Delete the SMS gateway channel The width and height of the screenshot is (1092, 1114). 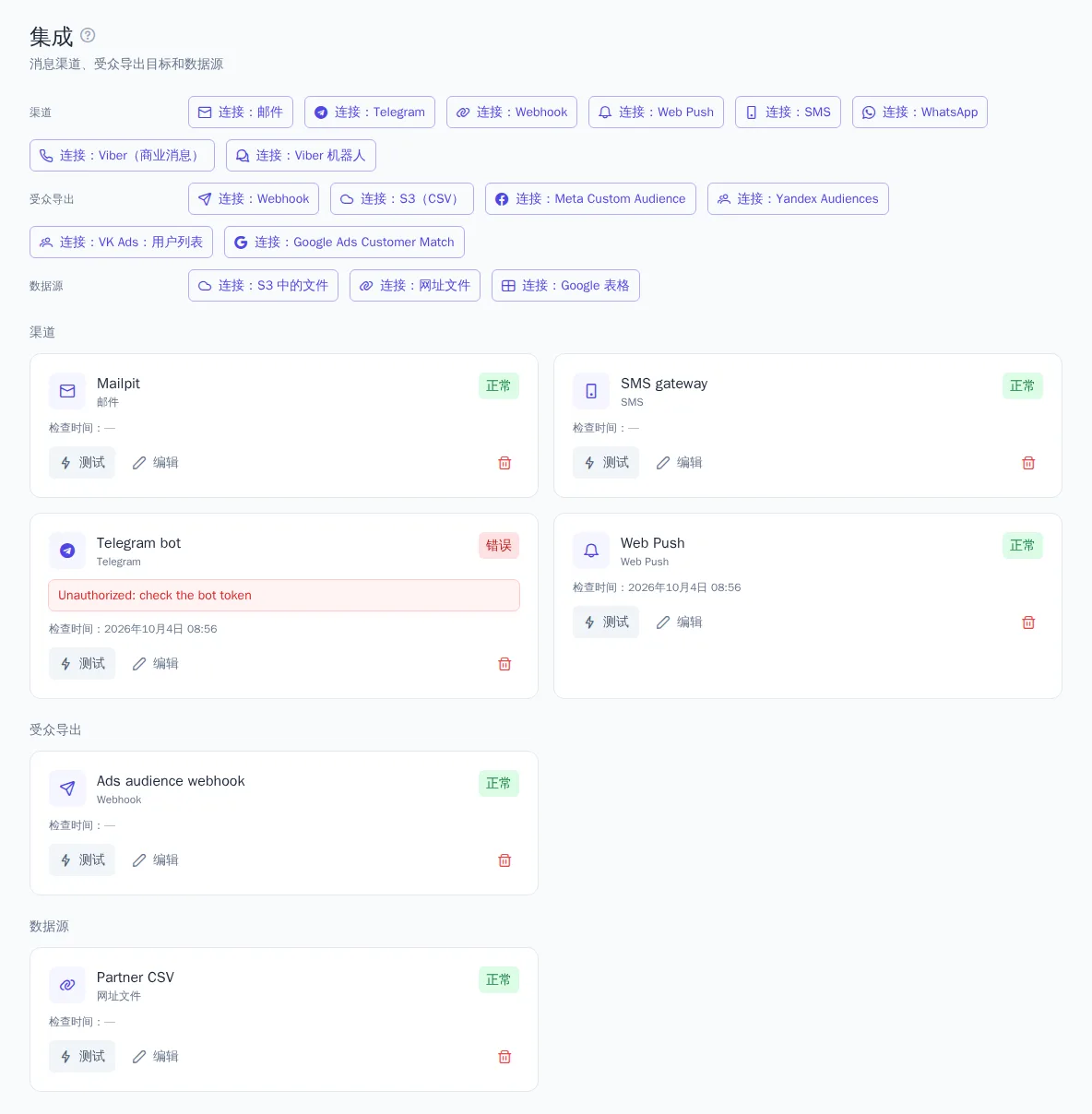click(1028, 463)
